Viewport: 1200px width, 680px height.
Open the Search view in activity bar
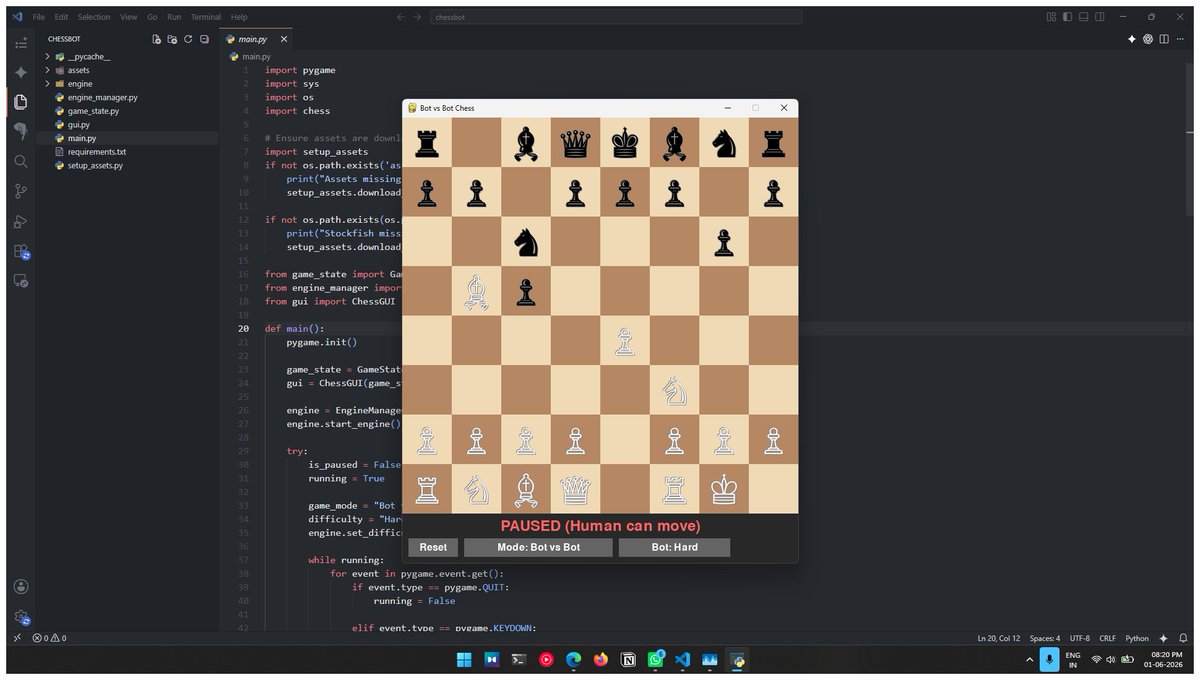point(21,160)
